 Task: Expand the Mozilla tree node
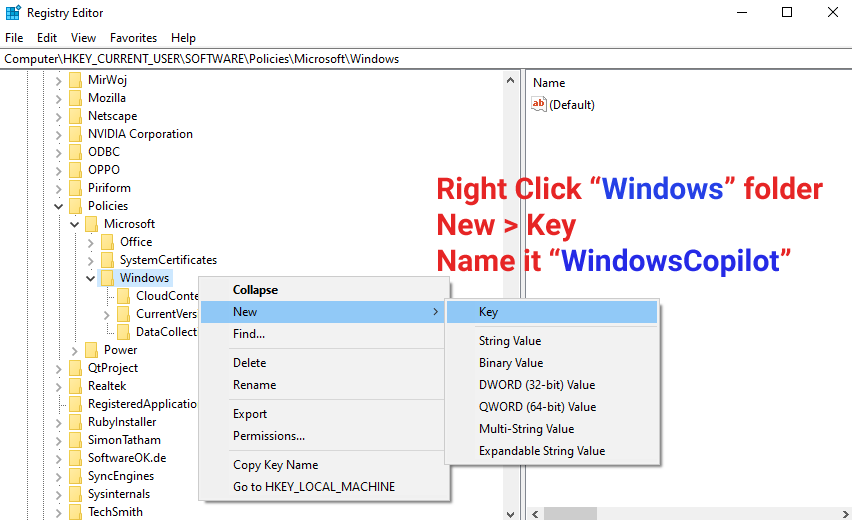point(59,99)
